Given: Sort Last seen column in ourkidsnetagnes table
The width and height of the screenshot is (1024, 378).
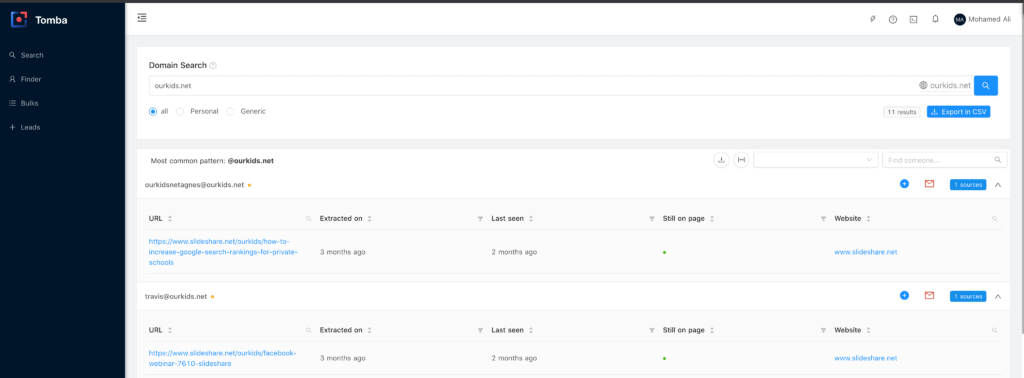Looking at the screenshot, I should pyautogui.click(x=531, y=219).
